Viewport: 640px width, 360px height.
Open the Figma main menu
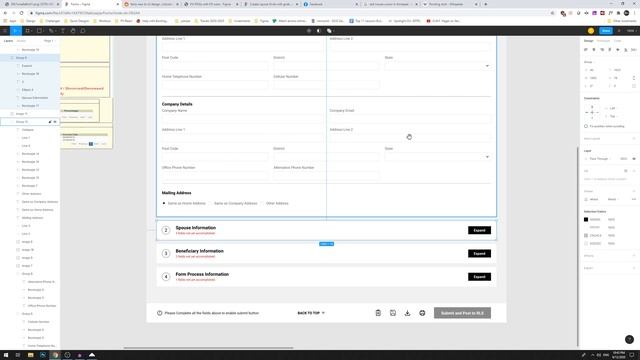[5, 31]
